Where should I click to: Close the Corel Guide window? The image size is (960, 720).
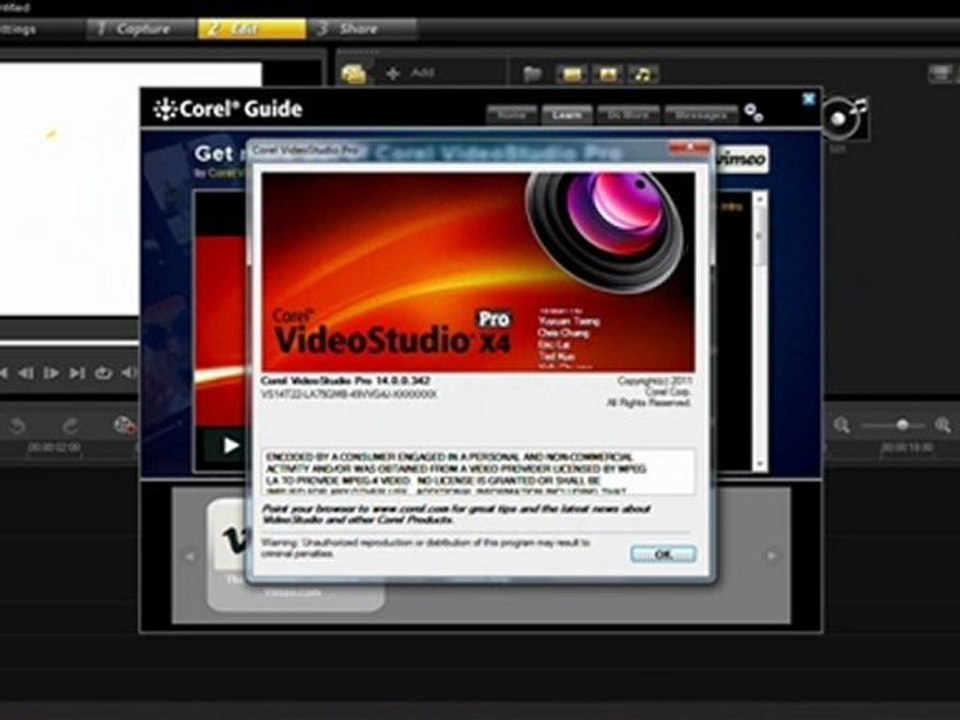point(809,99)
